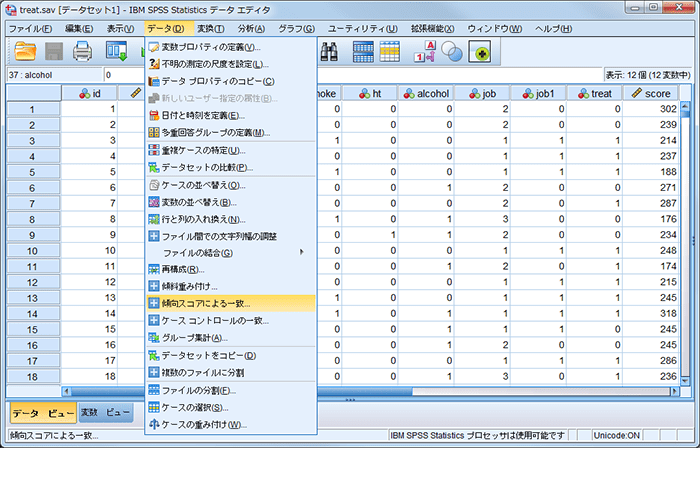
Task: Select 傾向スコアによる一致 menu entry
Action: (x=231, y=304)
